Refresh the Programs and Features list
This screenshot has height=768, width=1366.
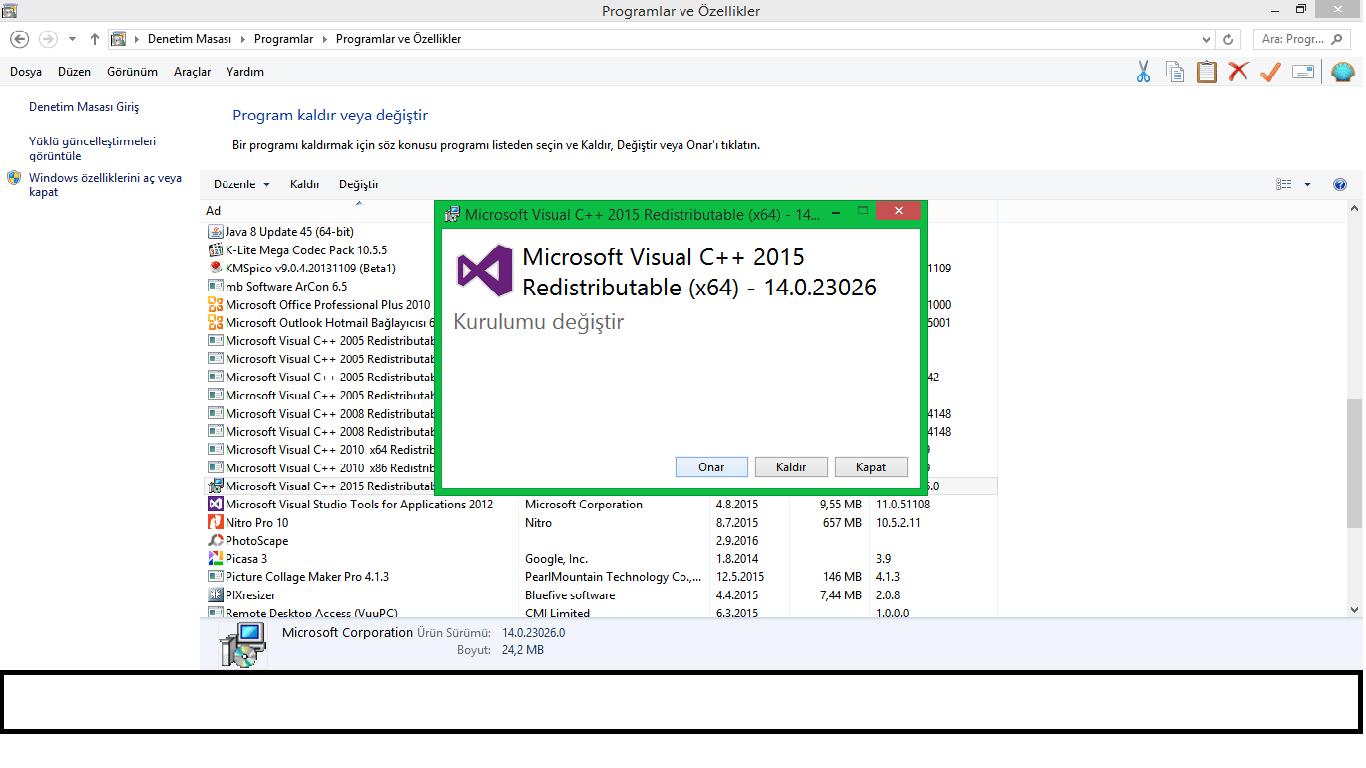coord(1229,39)
